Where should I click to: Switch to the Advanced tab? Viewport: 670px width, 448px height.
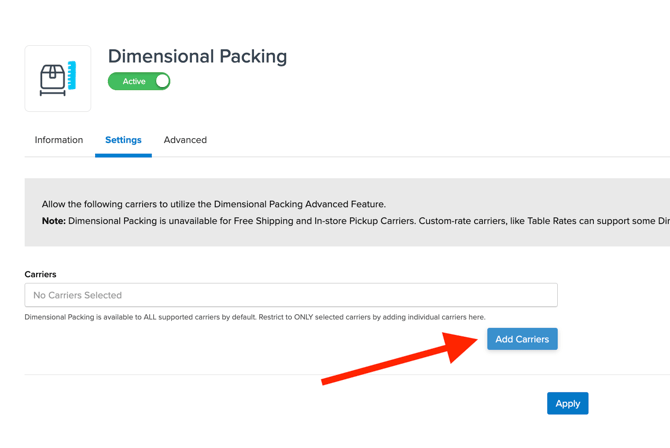tap(185, 140)
